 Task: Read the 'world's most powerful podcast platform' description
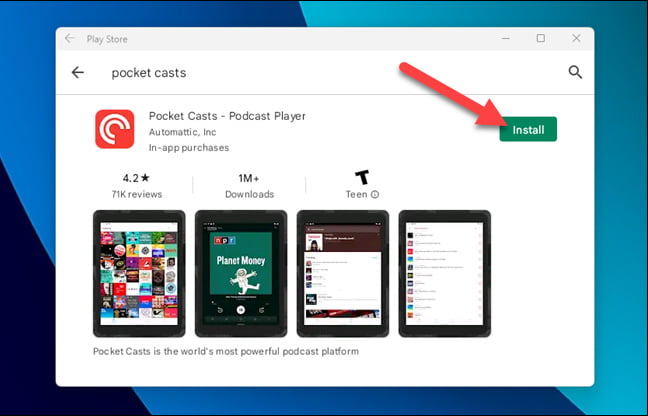click(x=226, y=352)
